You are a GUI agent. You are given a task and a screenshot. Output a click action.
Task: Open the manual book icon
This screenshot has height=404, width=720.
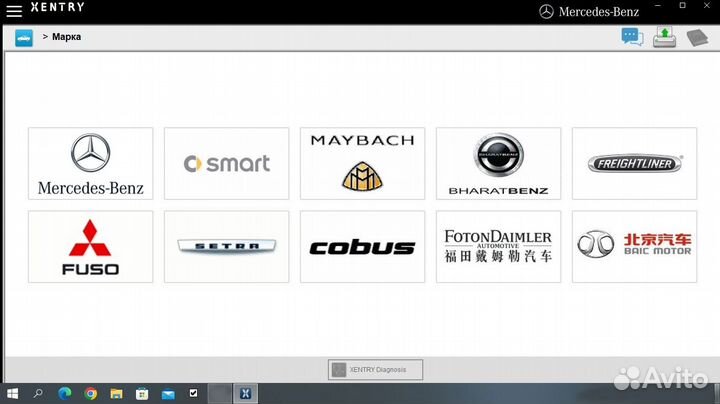[x=697, y=38]
